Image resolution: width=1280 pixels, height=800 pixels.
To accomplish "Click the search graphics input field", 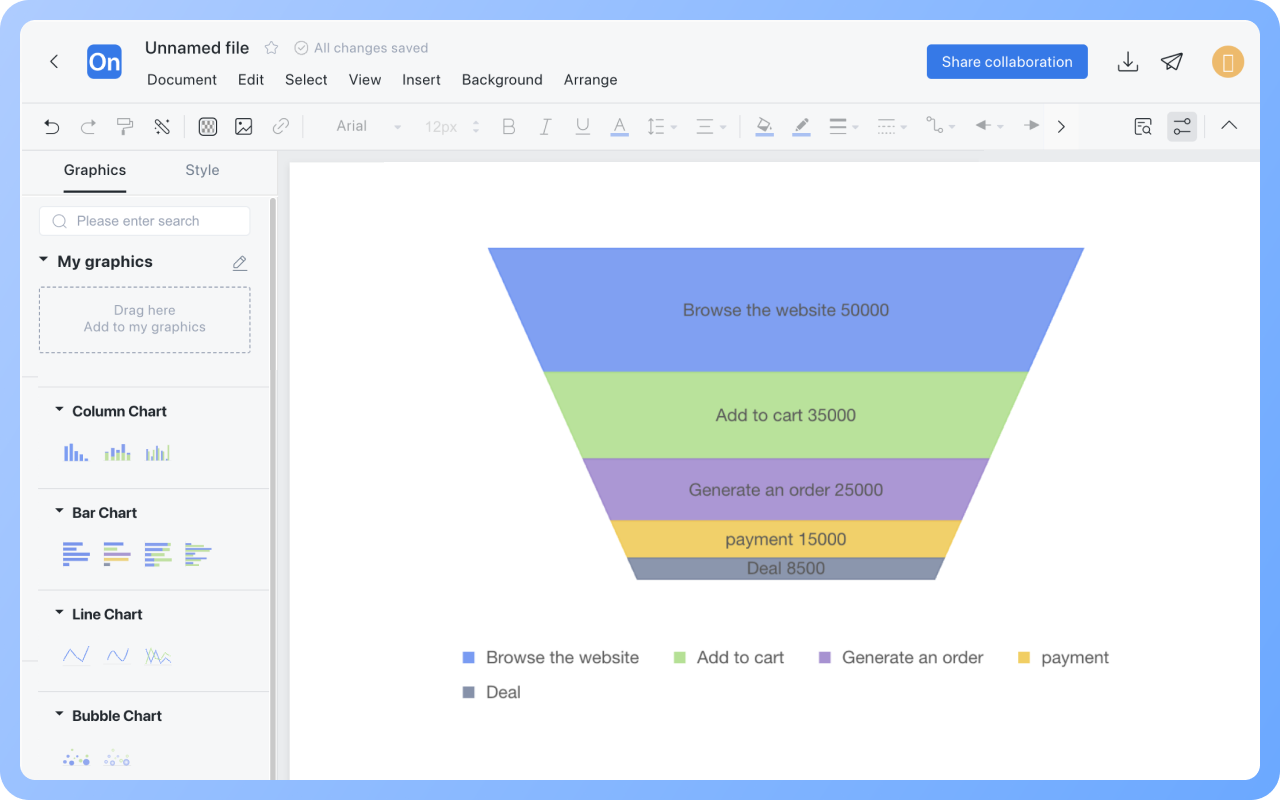I will coord(144,220).
